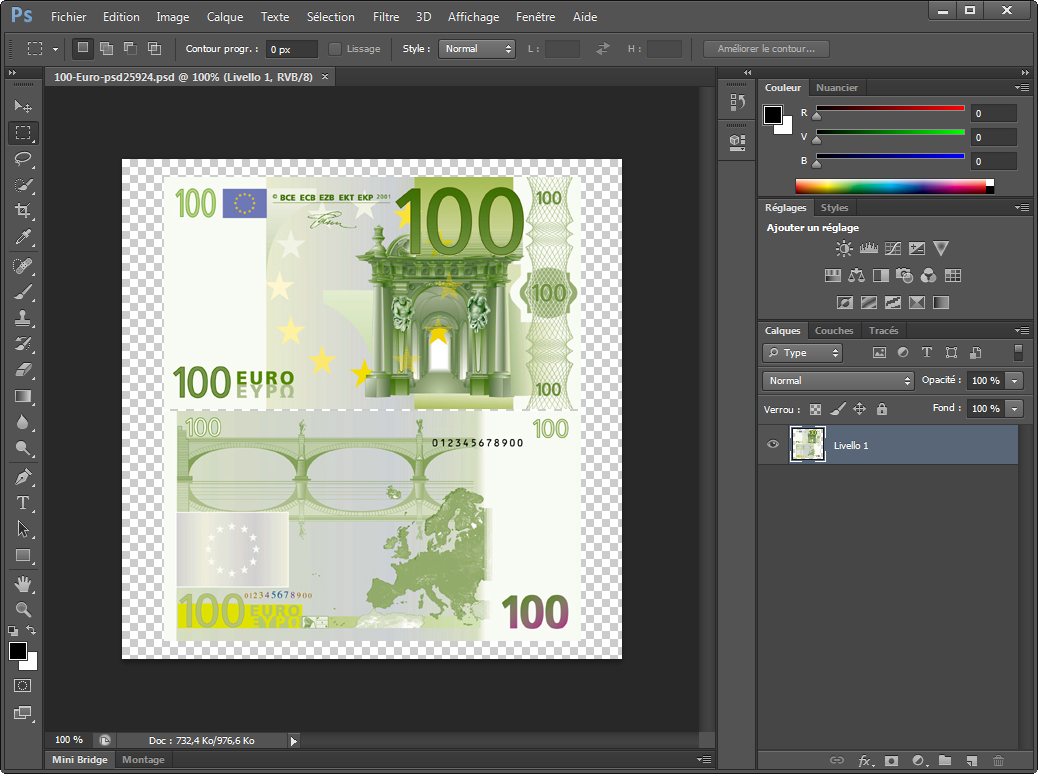
Task: Select the Move tool
Action: click(x=23, y=107)
